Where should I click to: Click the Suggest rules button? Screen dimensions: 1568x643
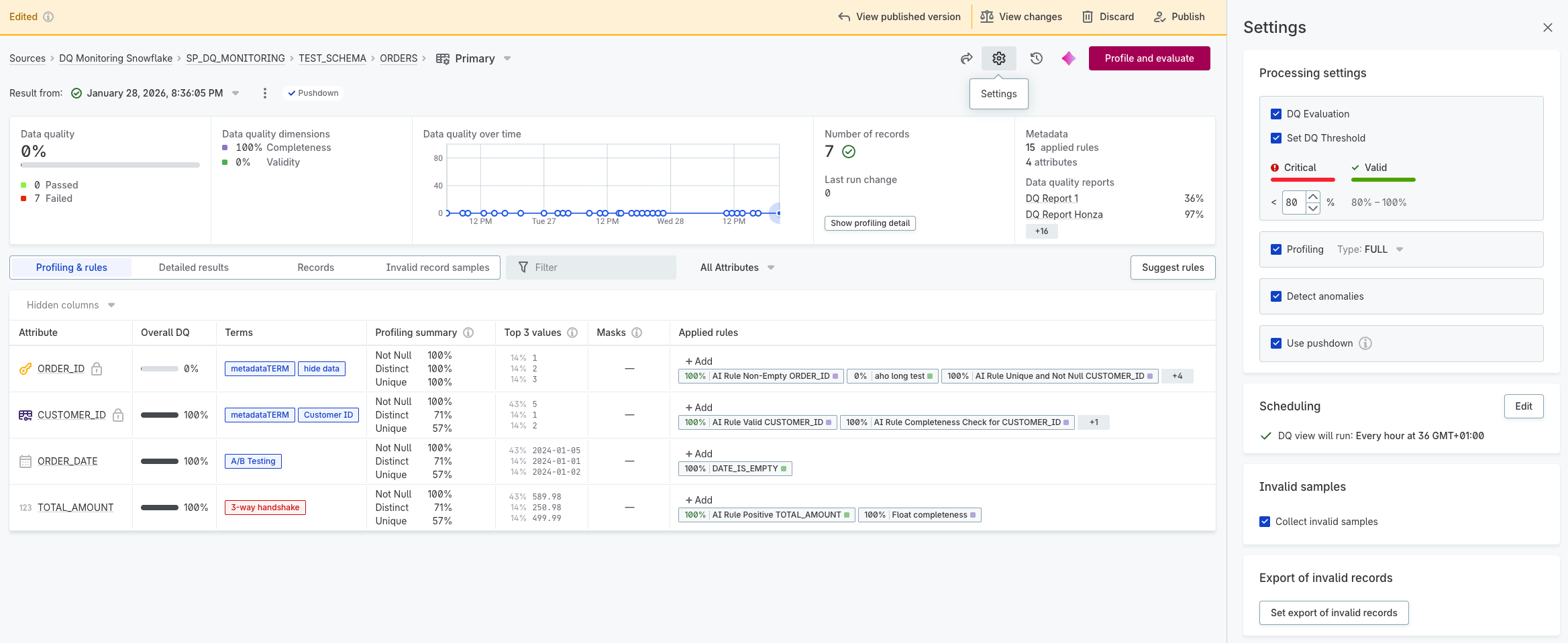(1172, 268)
